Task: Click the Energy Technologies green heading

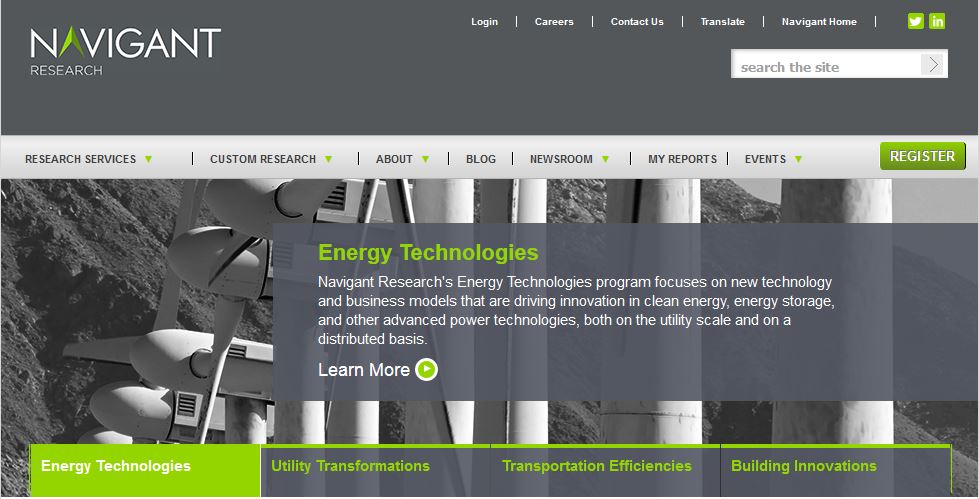Action: coord(428,252)
